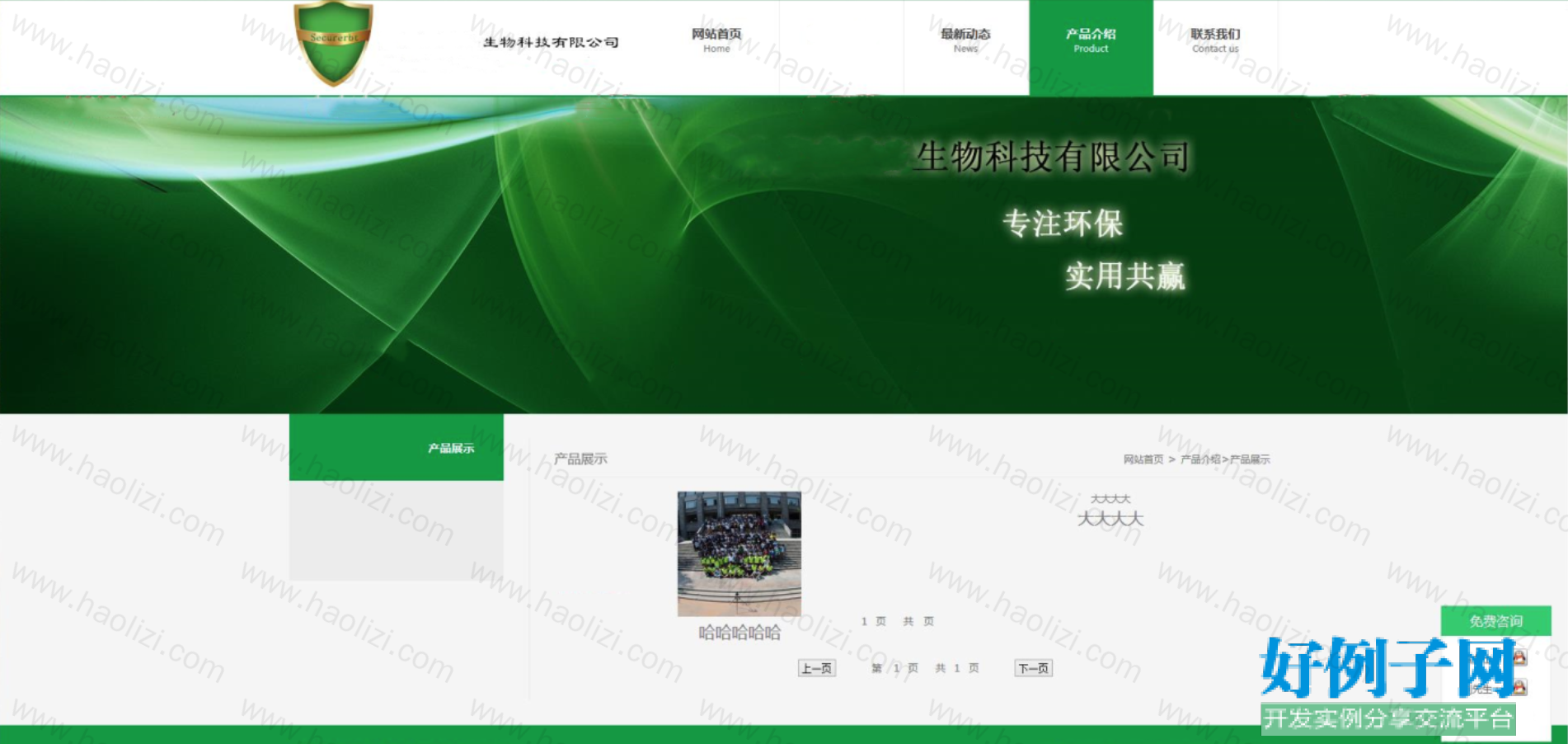Click 产品展示 in the breadcrumb trail
The width and height of the screenshot is (1568, 744).
1250,459
